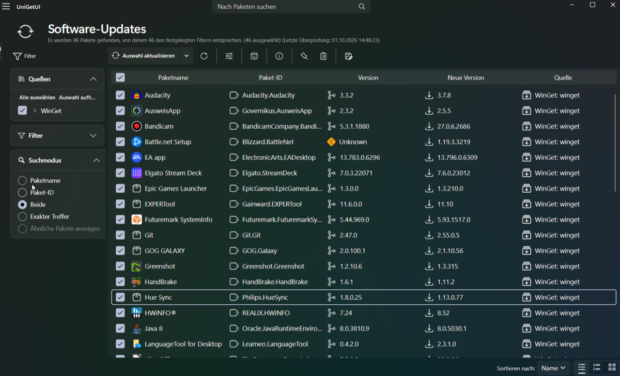Select the Paketname search mode
Screen dimensions: 620x376
click(23, 181)
